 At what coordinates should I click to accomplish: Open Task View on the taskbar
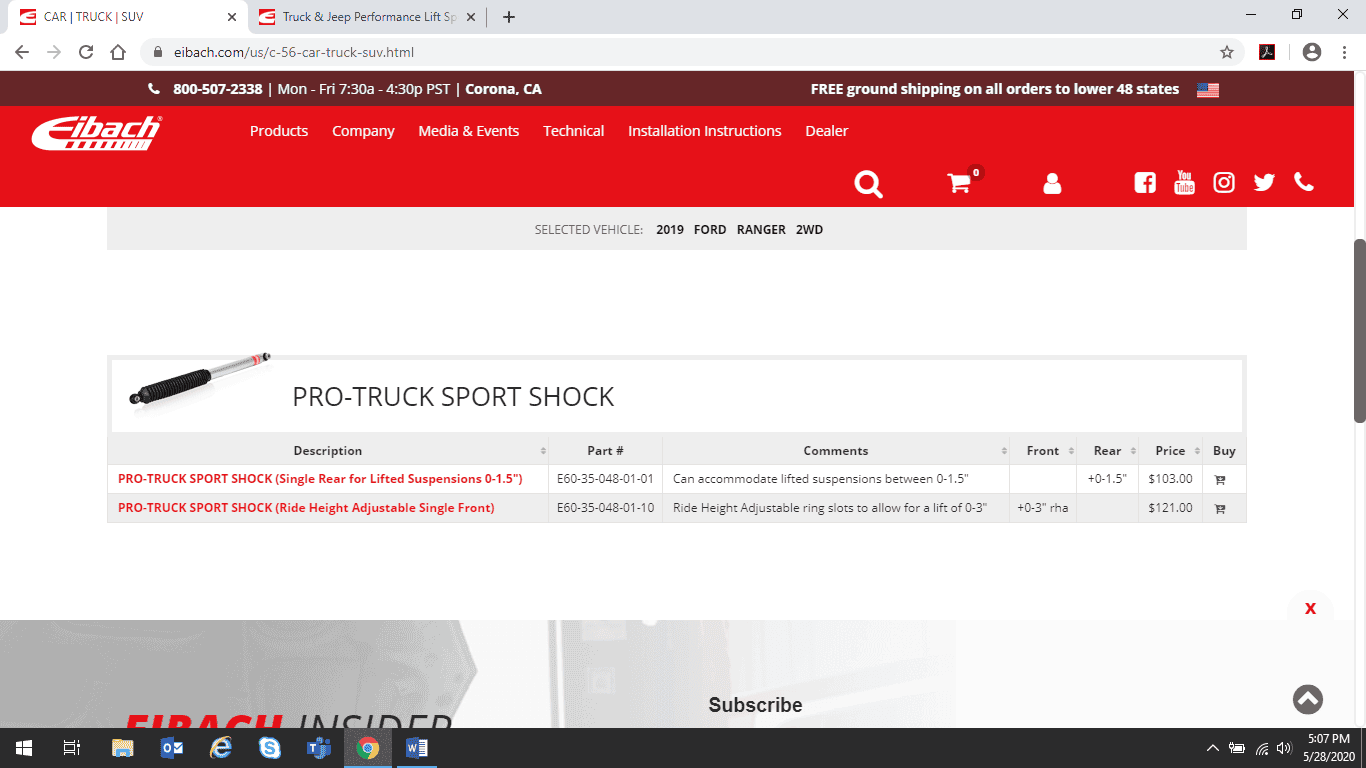coord(71,748)
